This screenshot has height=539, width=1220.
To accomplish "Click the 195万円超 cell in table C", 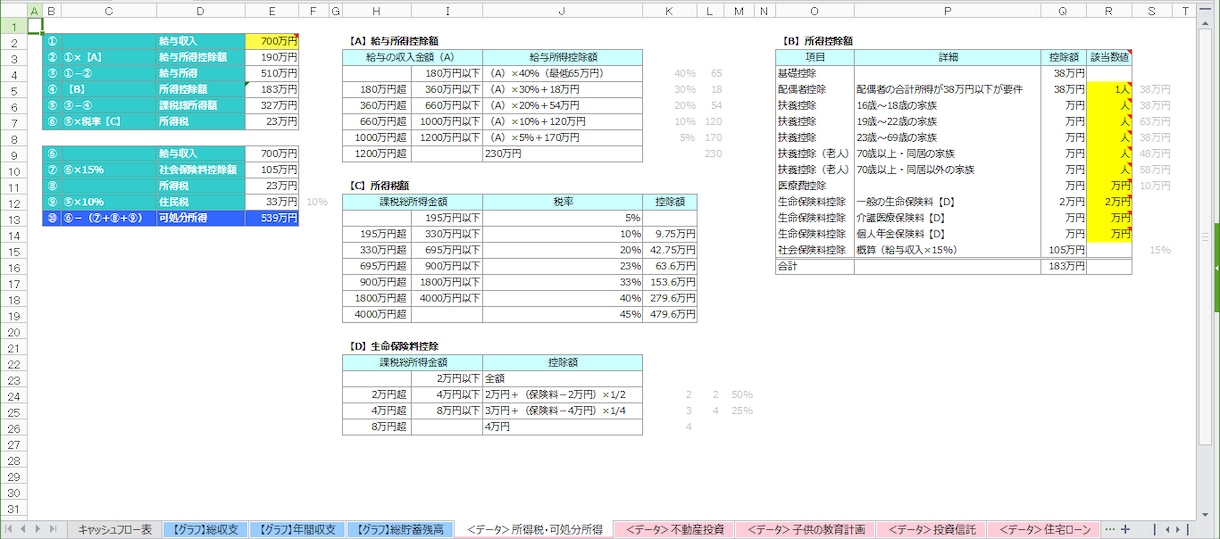I will click(x=377, y=234).
